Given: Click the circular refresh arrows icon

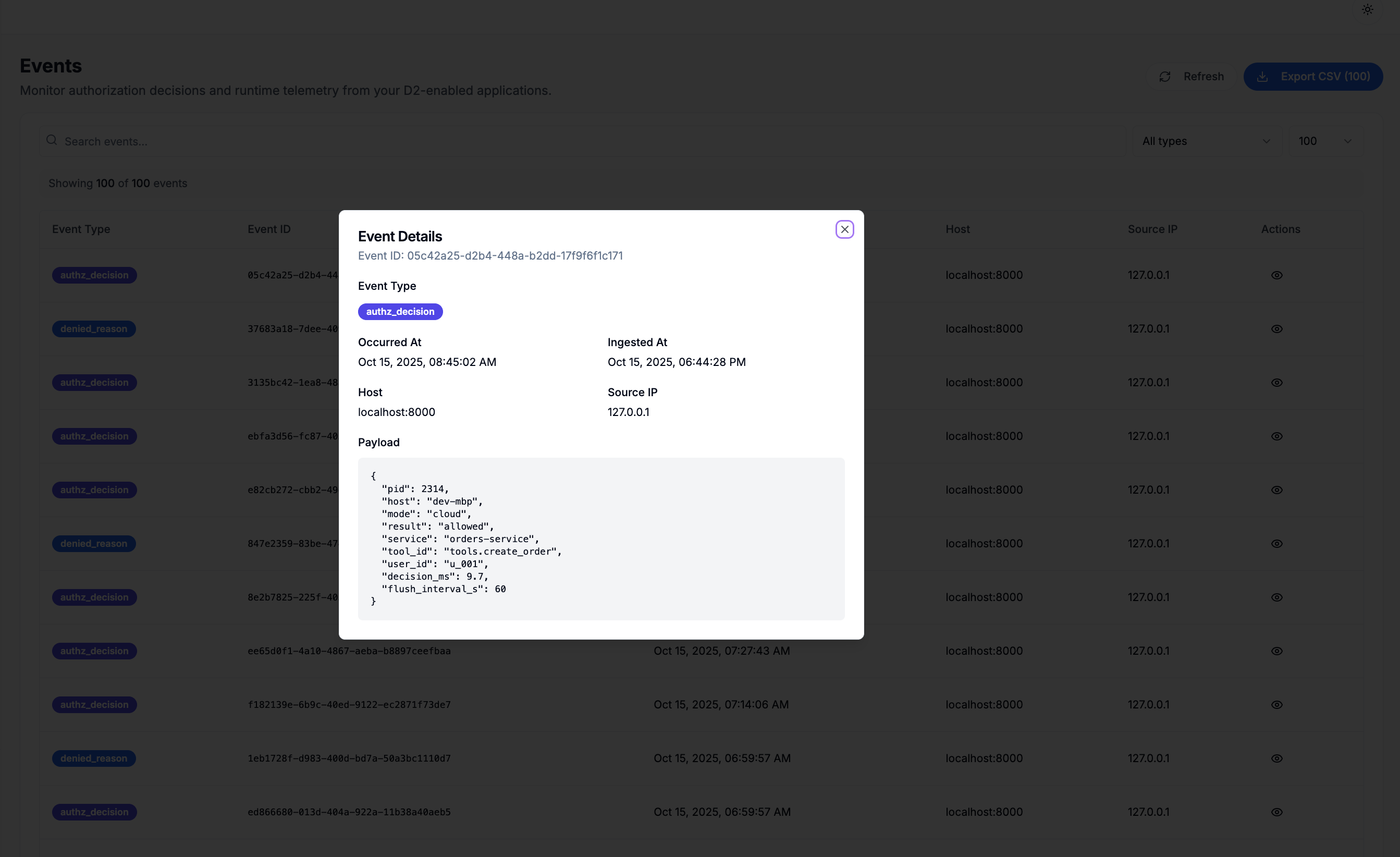Looking at the screenshot, I should click(1165, 76).
